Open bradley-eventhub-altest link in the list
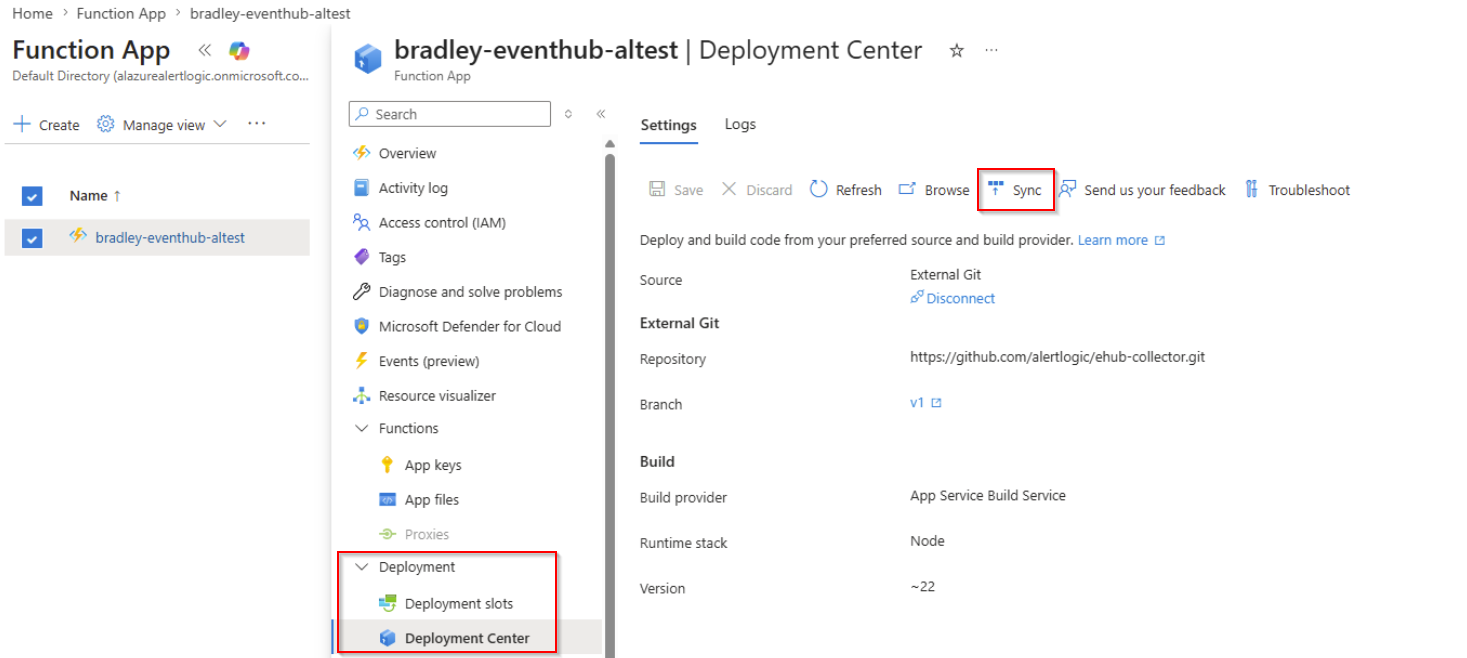The width and height of the screenshot is (1467, 658). tap(170, 237)
